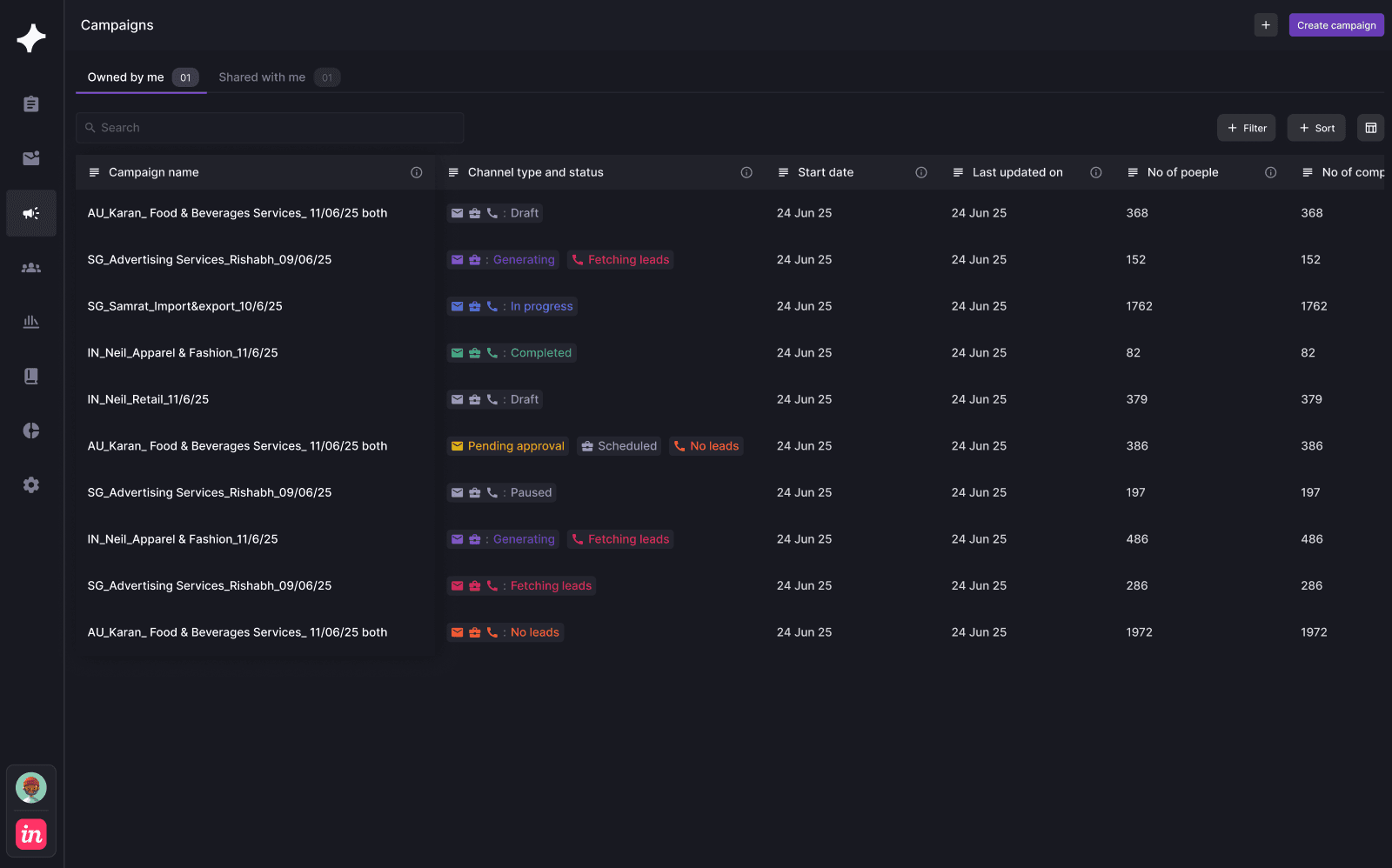Click info icon on Last updated column
The image size is (1392, 868).
pos(1096,172)
